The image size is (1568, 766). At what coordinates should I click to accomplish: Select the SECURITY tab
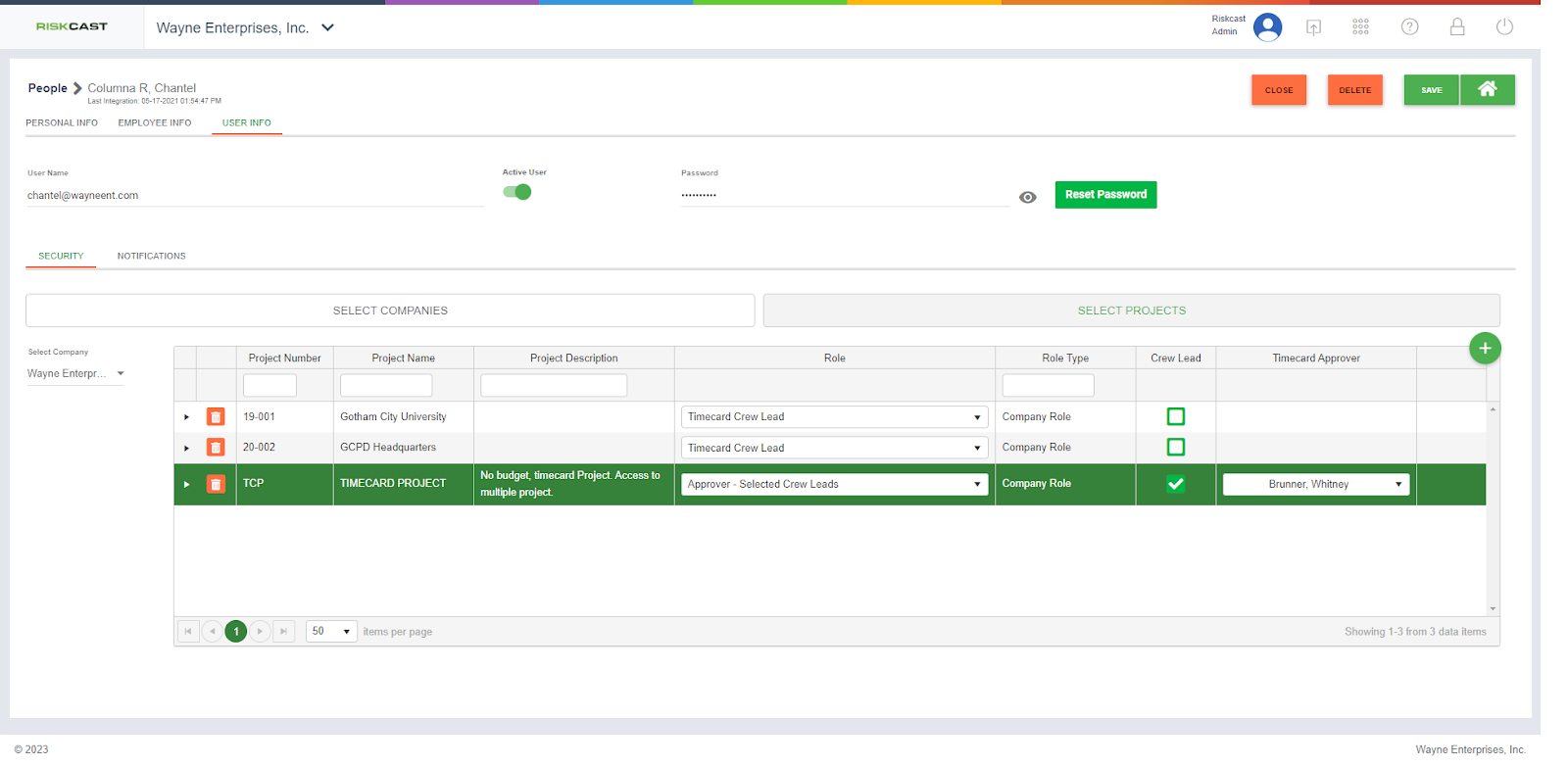[x=61, y=256]
